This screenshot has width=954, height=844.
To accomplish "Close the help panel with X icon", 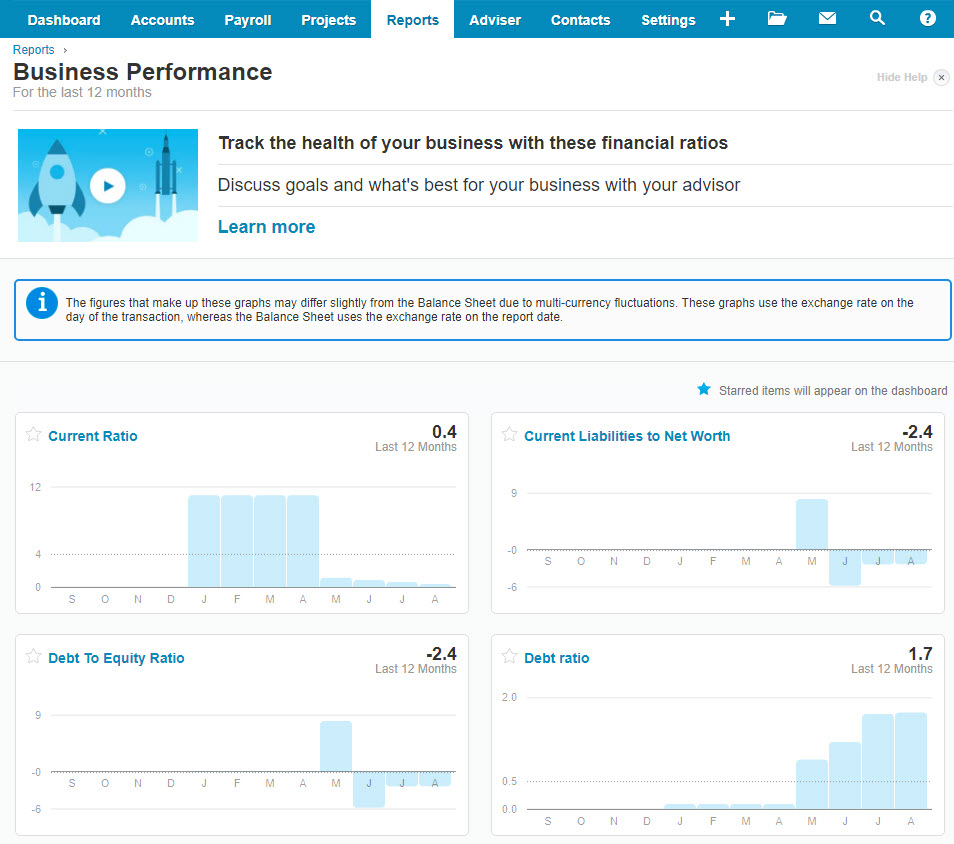I will point(941,78).
